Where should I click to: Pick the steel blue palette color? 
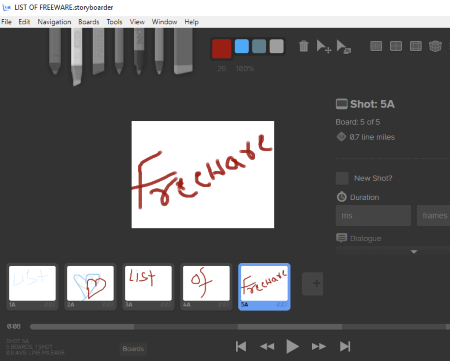click(259, 46)
